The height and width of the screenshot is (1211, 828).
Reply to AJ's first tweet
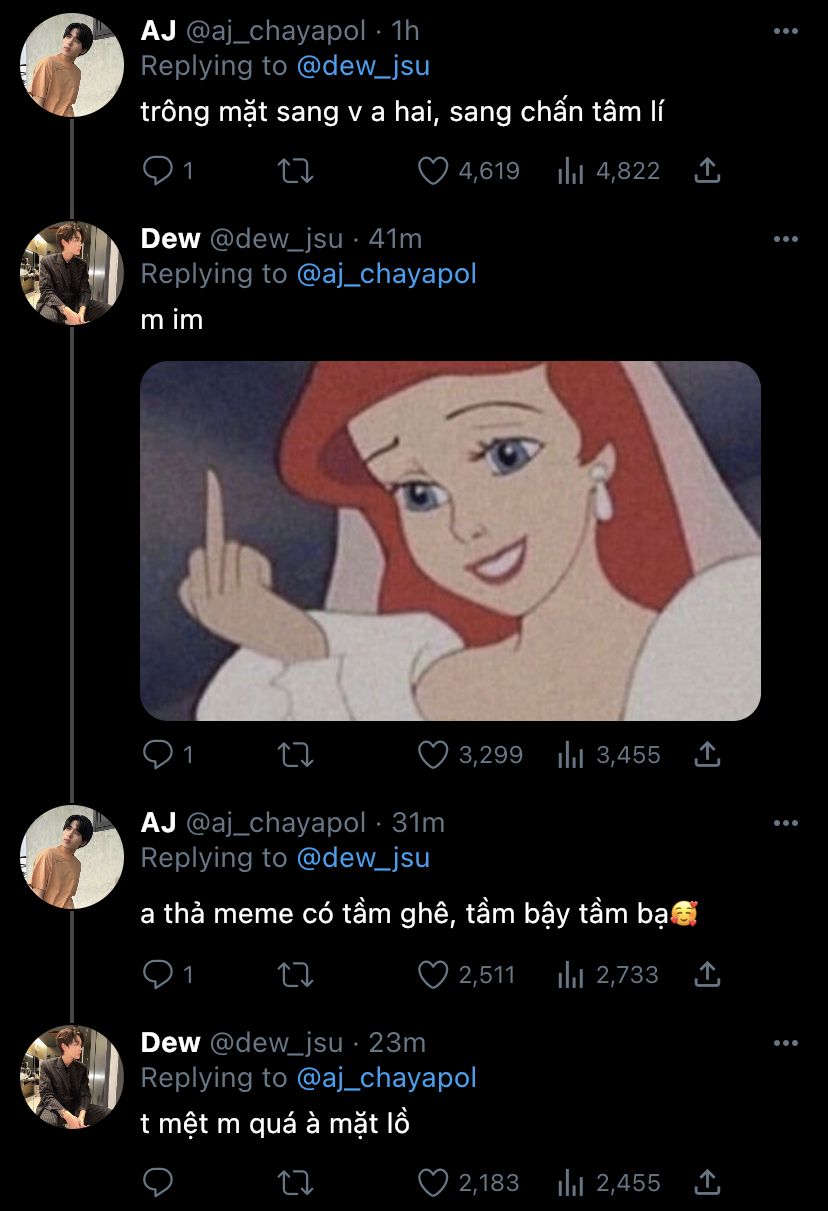point(158,172)
